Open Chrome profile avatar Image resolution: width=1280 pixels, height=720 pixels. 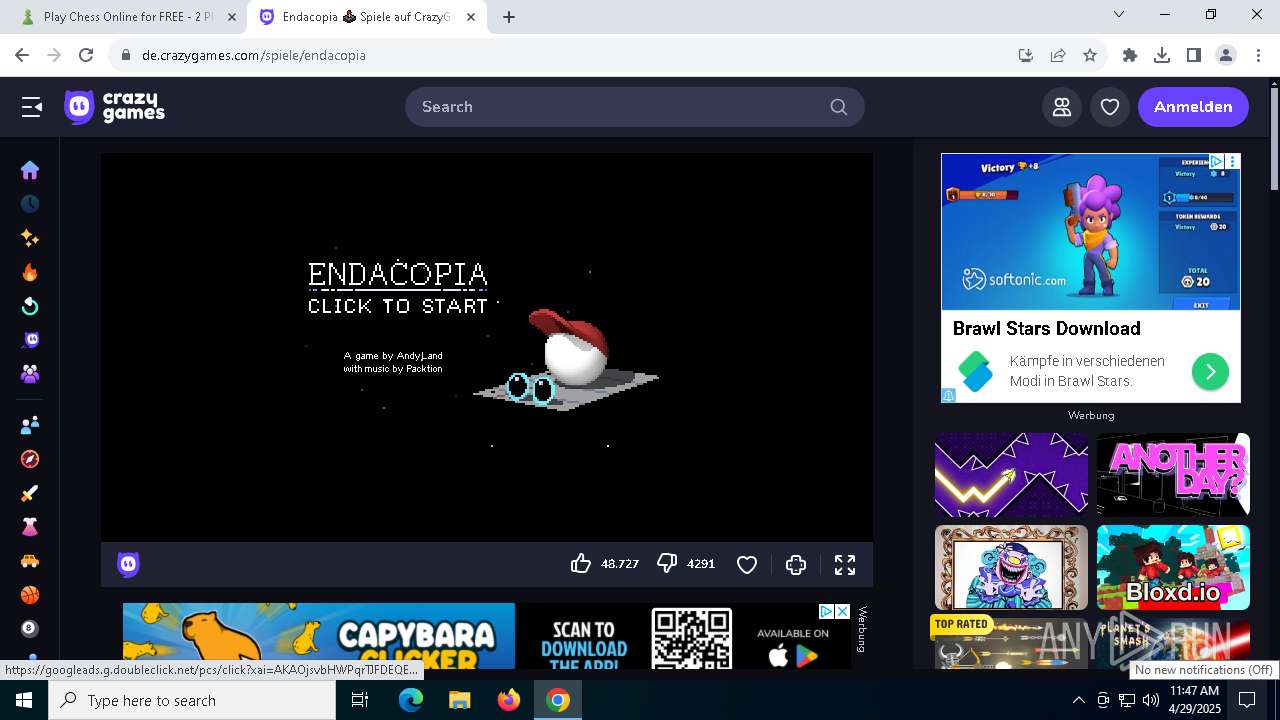(x=1226, y=55)
